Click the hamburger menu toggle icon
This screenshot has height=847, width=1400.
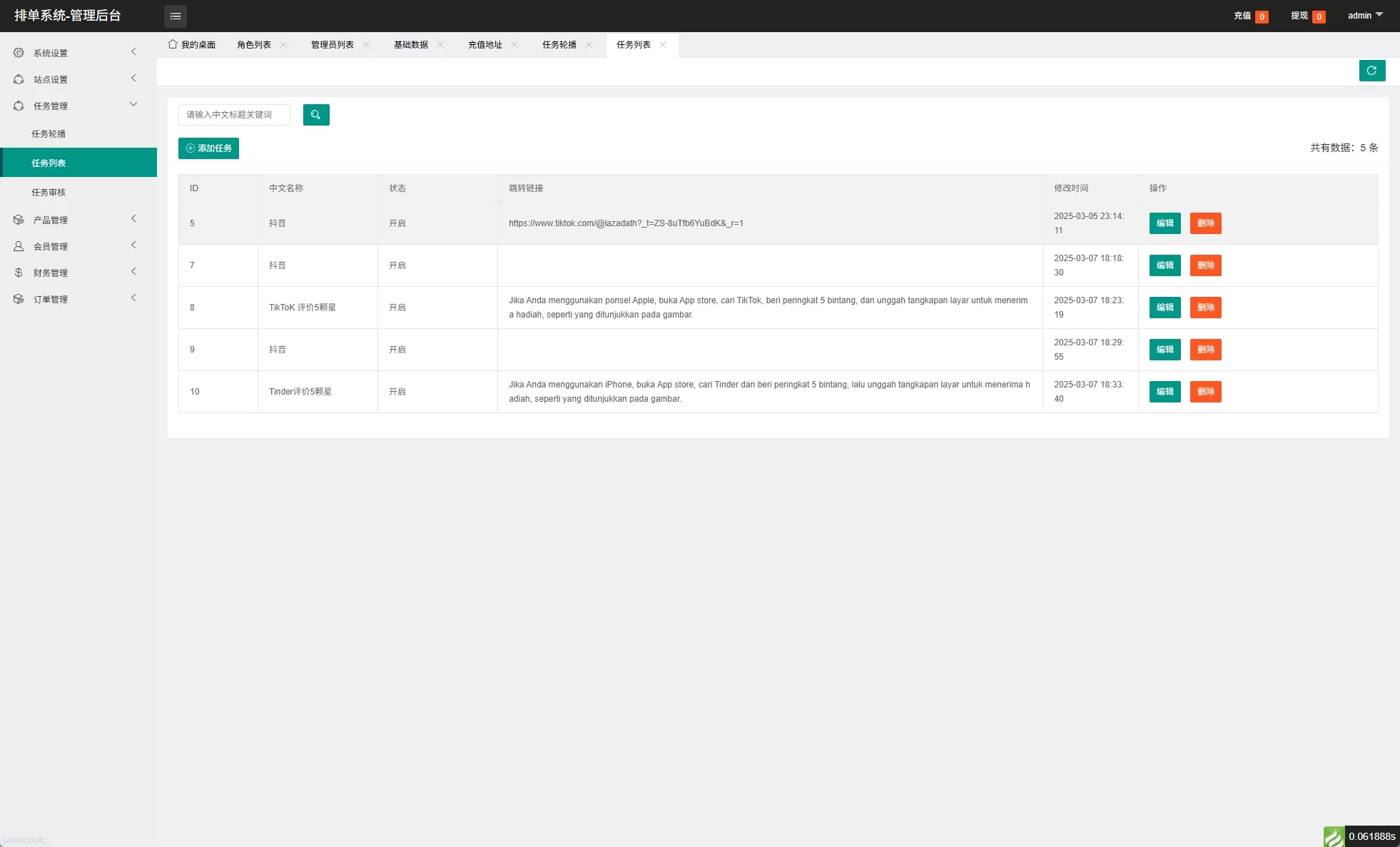(175, 16)
